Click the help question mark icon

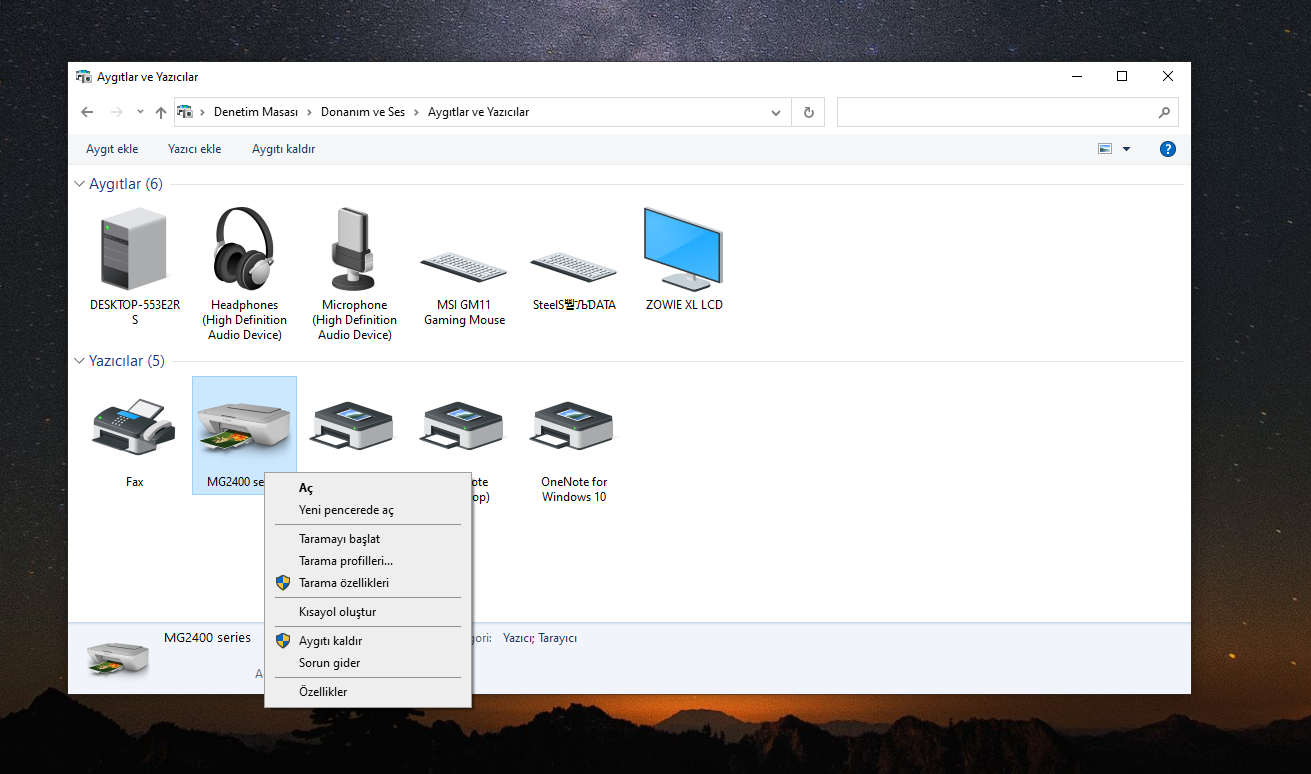[1167, 149]
